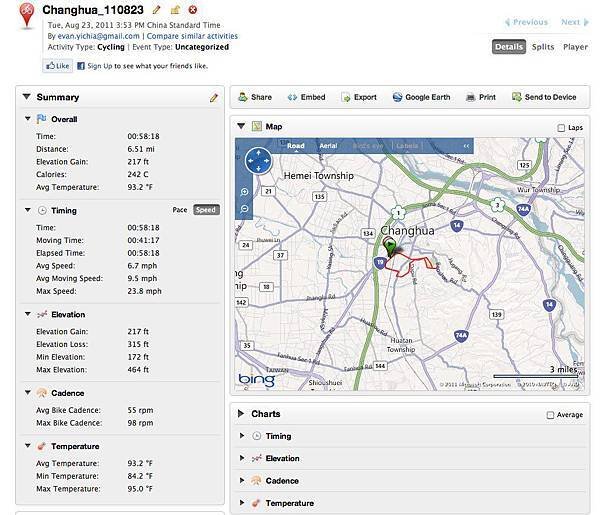The height and width of the screenshot is (515, 600).
Task: Open the evan.yichia@gmail.com profile link
Action: (x=98, y=36)
